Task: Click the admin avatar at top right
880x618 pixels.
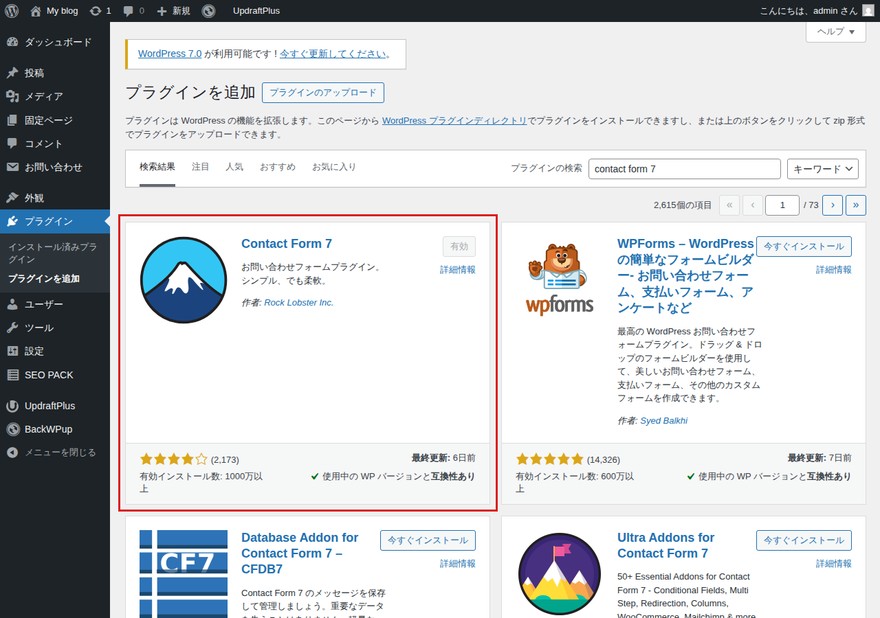Action: (868, 11)
